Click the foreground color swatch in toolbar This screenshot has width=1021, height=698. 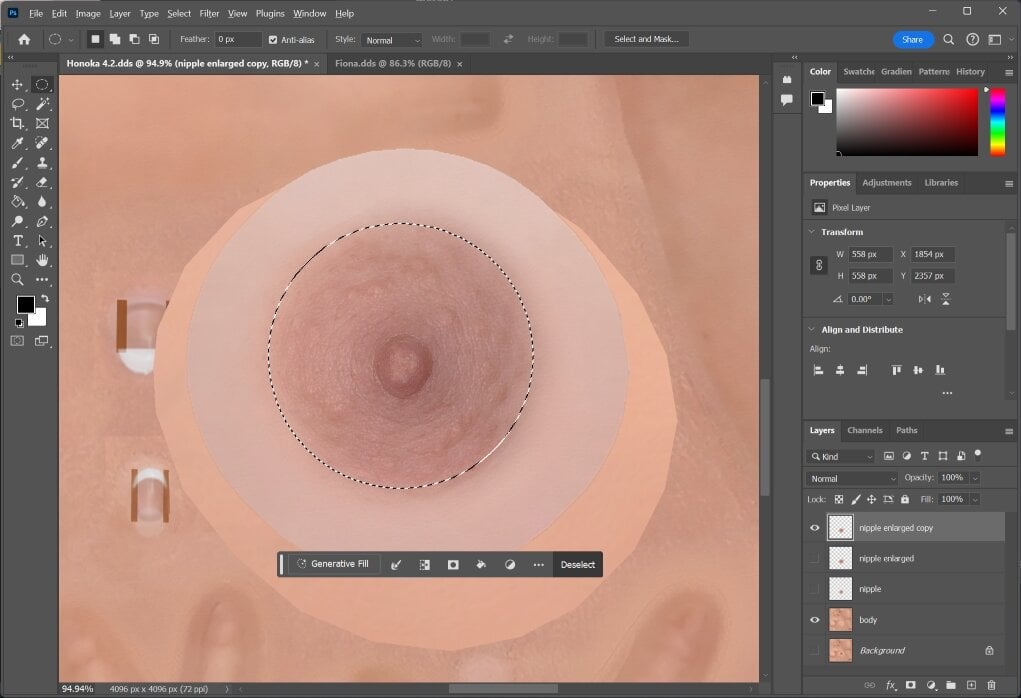pos(25,305)
